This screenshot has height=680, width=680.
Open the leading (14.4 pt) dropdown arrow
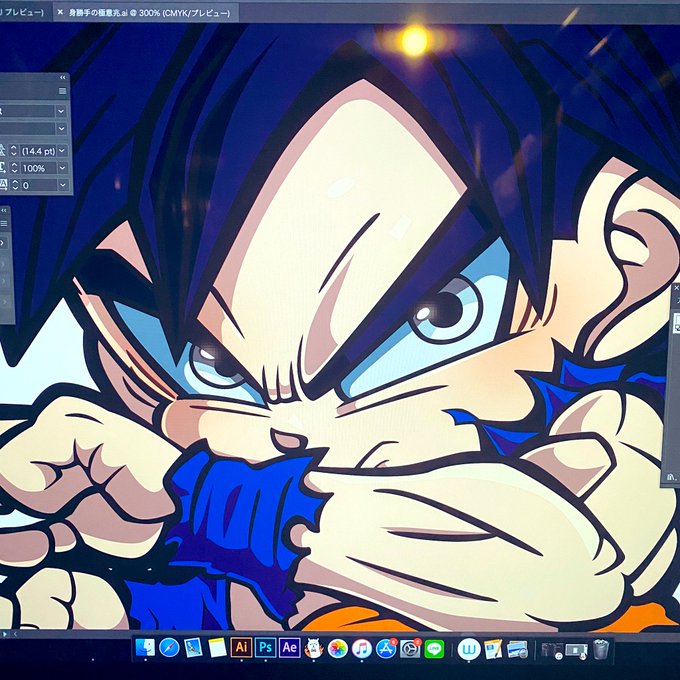click(62, 151)
